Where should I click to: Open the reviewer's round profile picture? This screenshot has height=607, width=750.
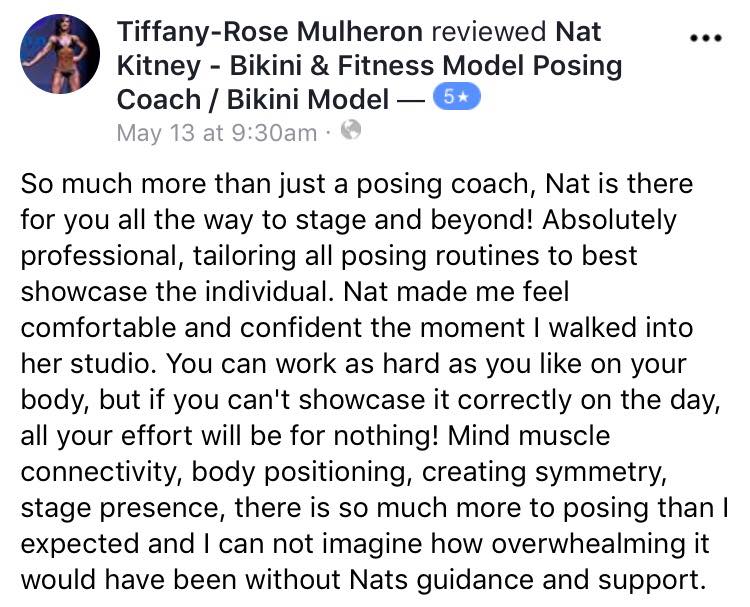click(60, 54)
